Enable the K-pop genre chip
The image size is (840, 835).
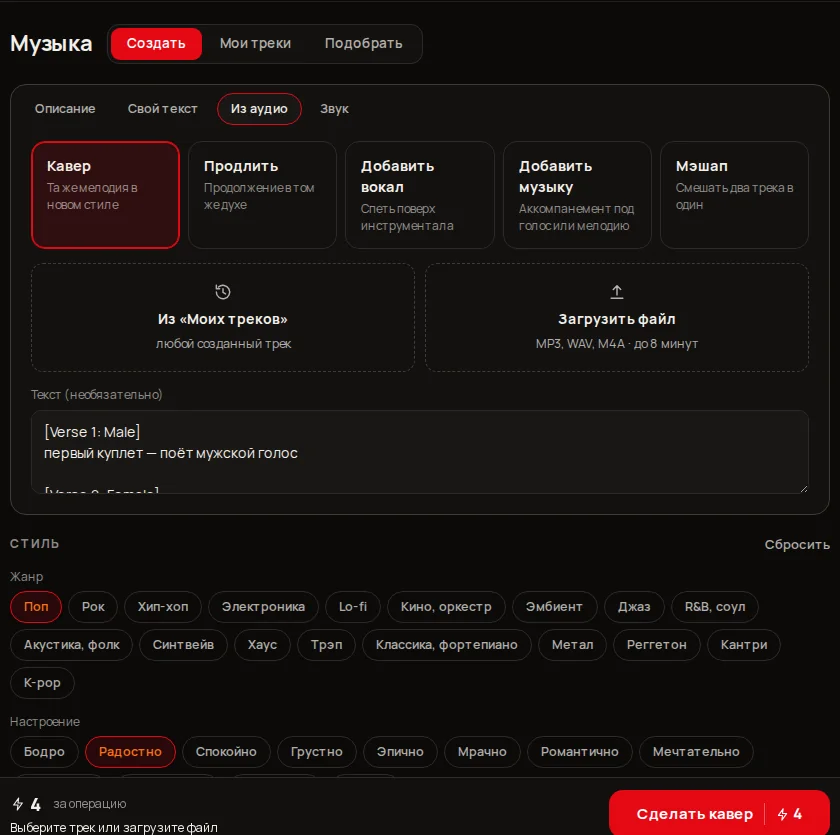click(x=42, y=683)
